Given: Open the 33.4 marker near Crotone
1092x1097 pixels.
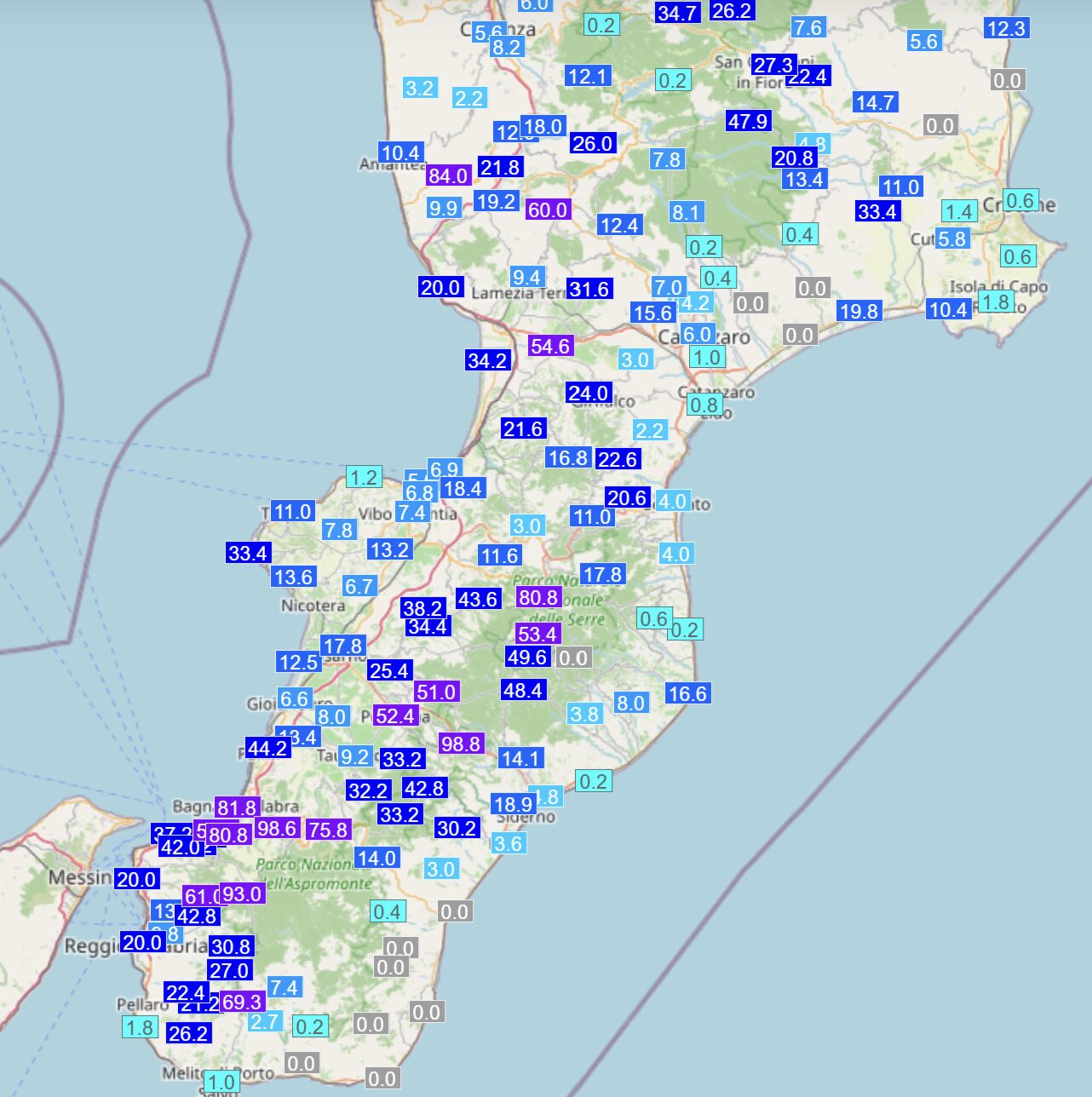Looking at the screenshot, I should click(877, 211).
